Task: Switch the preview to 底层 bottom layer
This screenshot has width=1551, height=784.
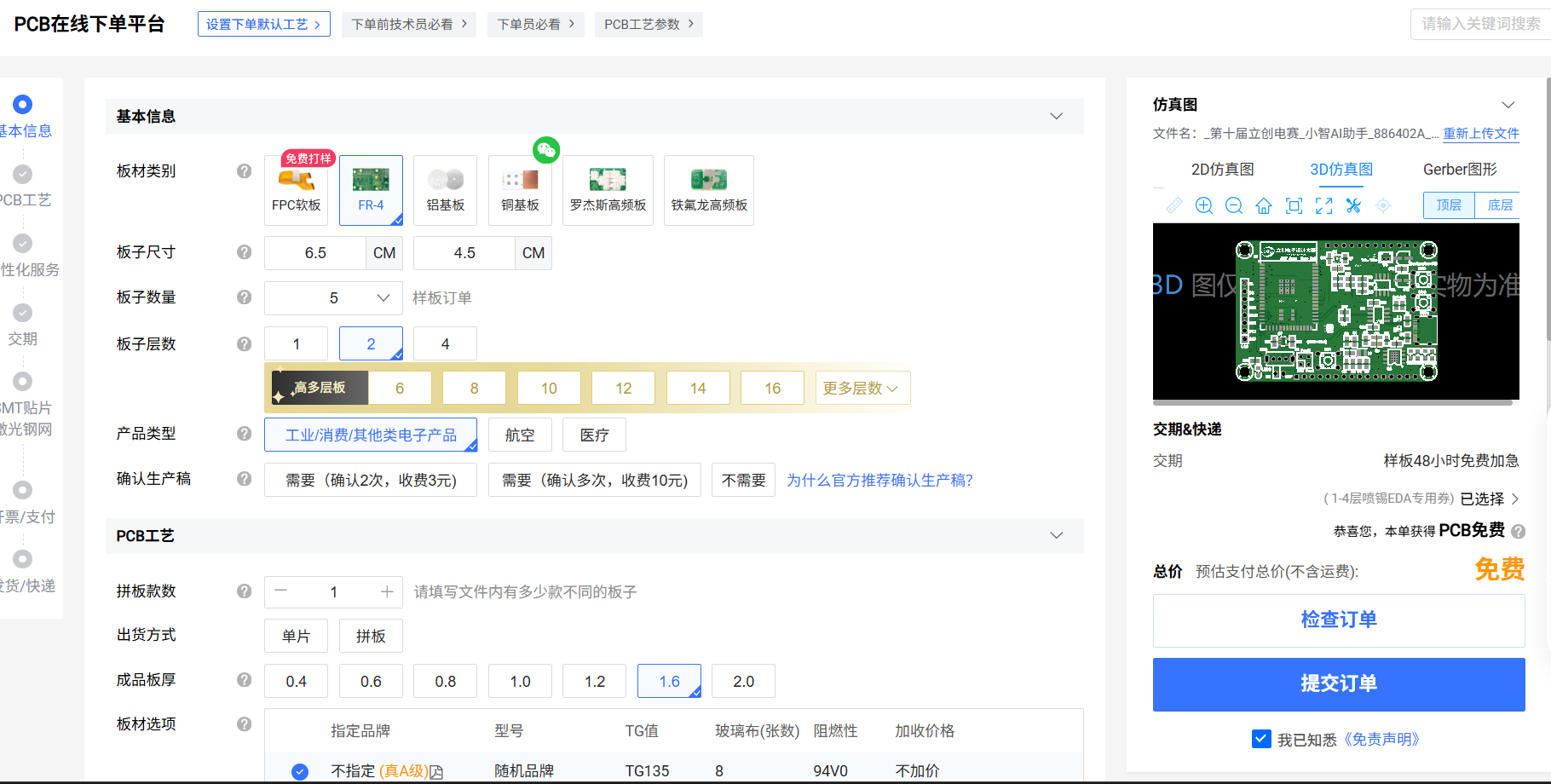Action: [1499, 205]
